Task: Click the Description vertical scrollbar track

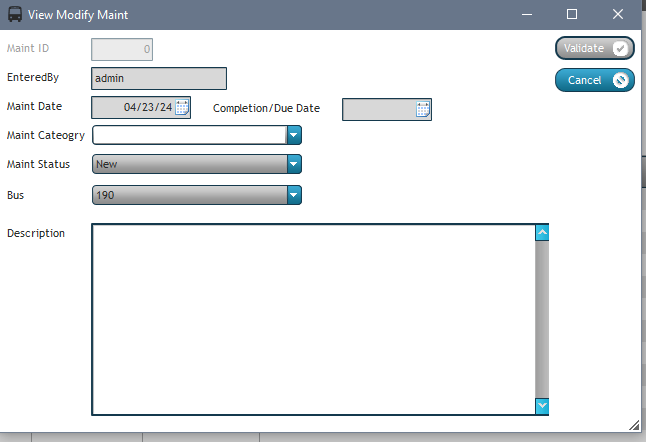Action: click(x=542, y=320)
